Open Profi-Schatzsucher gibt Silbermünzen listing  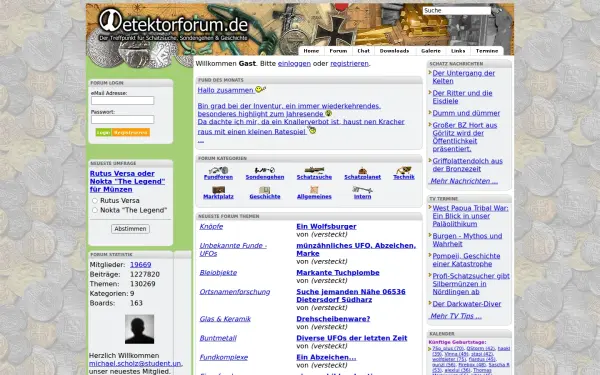click(x=471, y=284)
